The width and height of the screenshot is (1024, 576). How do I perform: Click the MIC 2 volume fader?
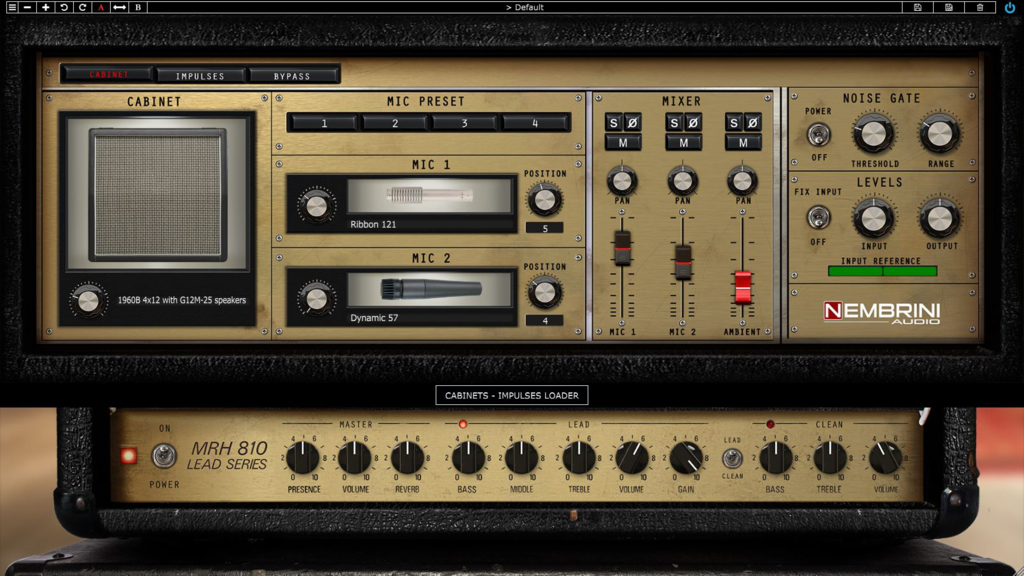(x=683, y=263)
